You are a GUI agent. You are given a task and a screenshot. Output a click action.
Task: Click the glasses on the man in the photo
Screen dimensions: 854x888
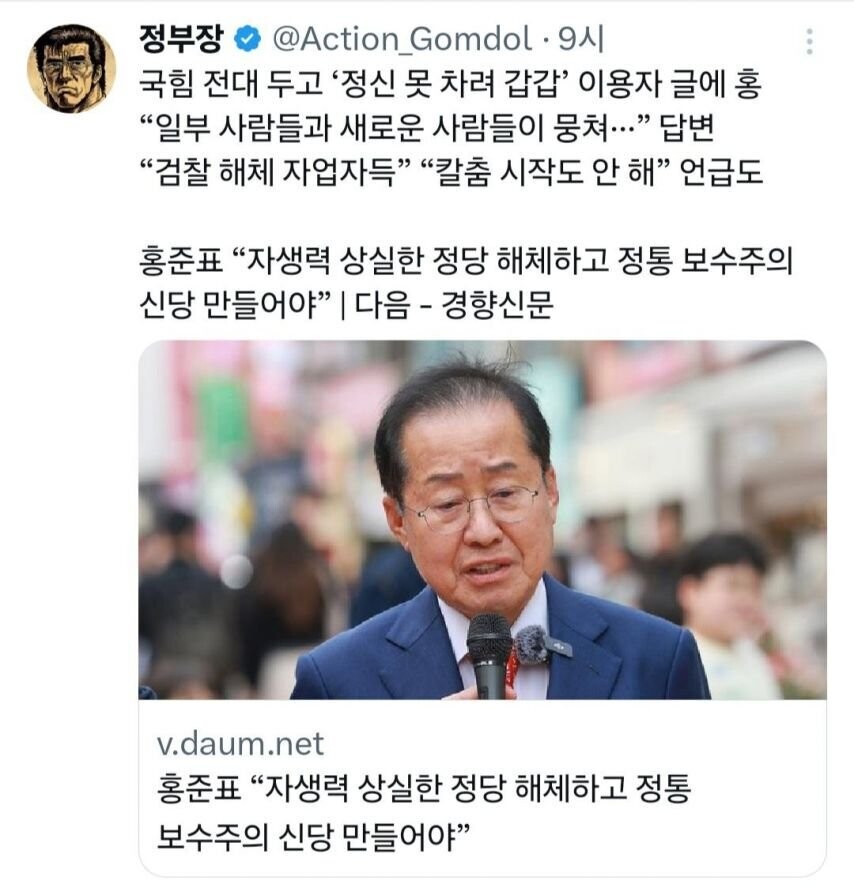pos(477,507)
